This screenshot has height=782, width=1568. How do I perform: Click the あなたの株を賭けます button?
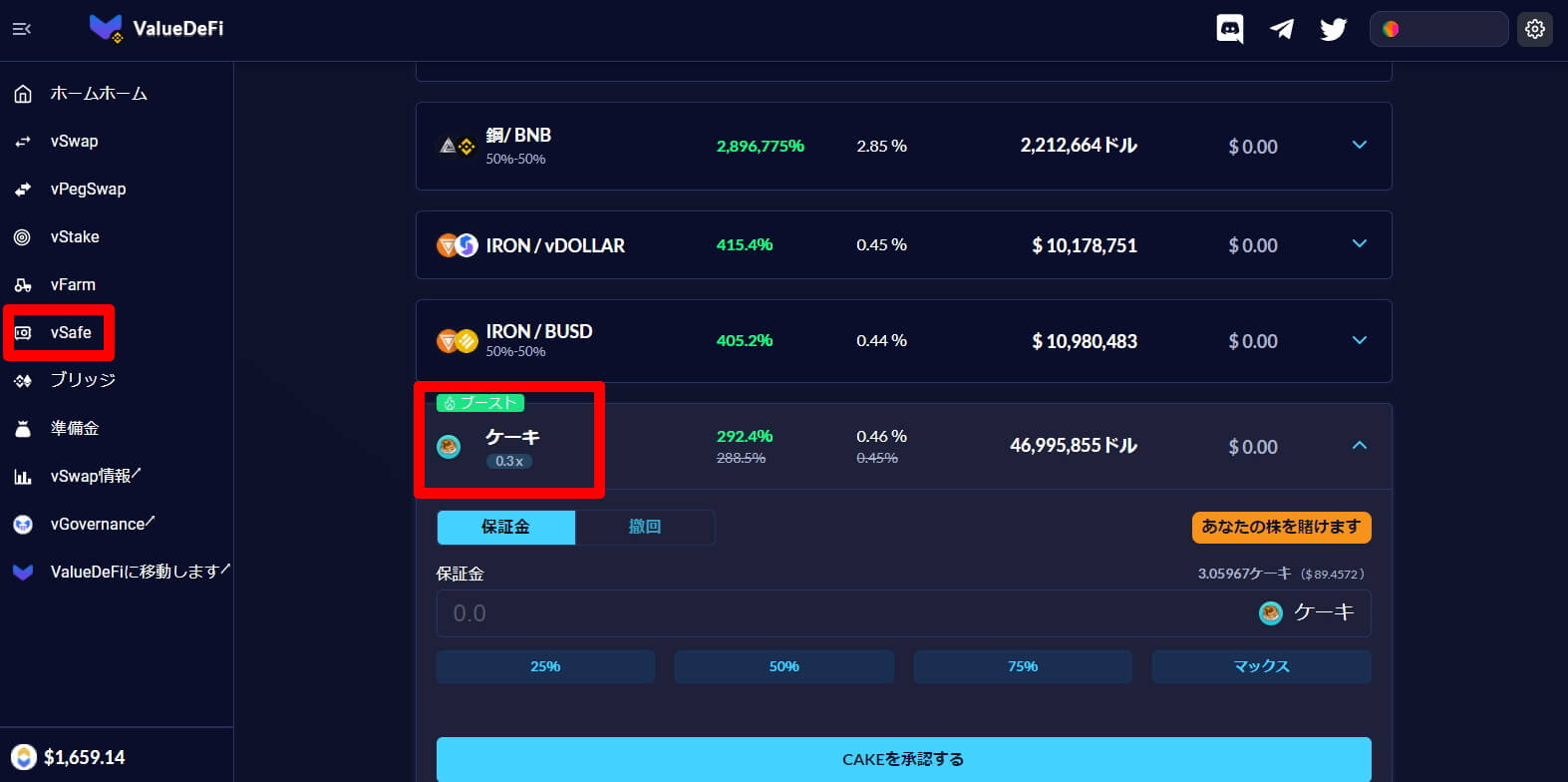click(1281, 527)
